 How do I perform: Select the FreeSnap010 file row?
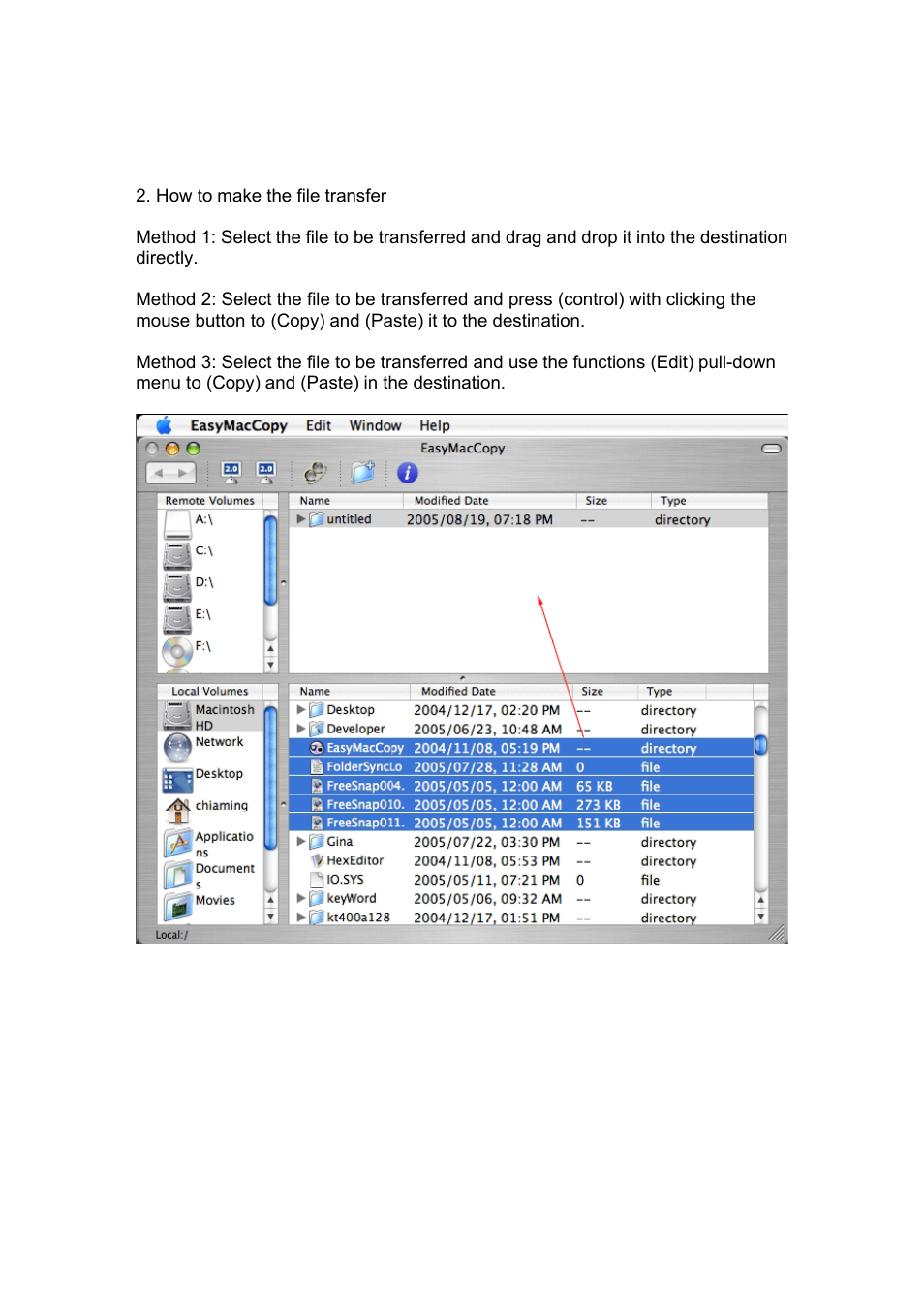[x=521, y=805]
